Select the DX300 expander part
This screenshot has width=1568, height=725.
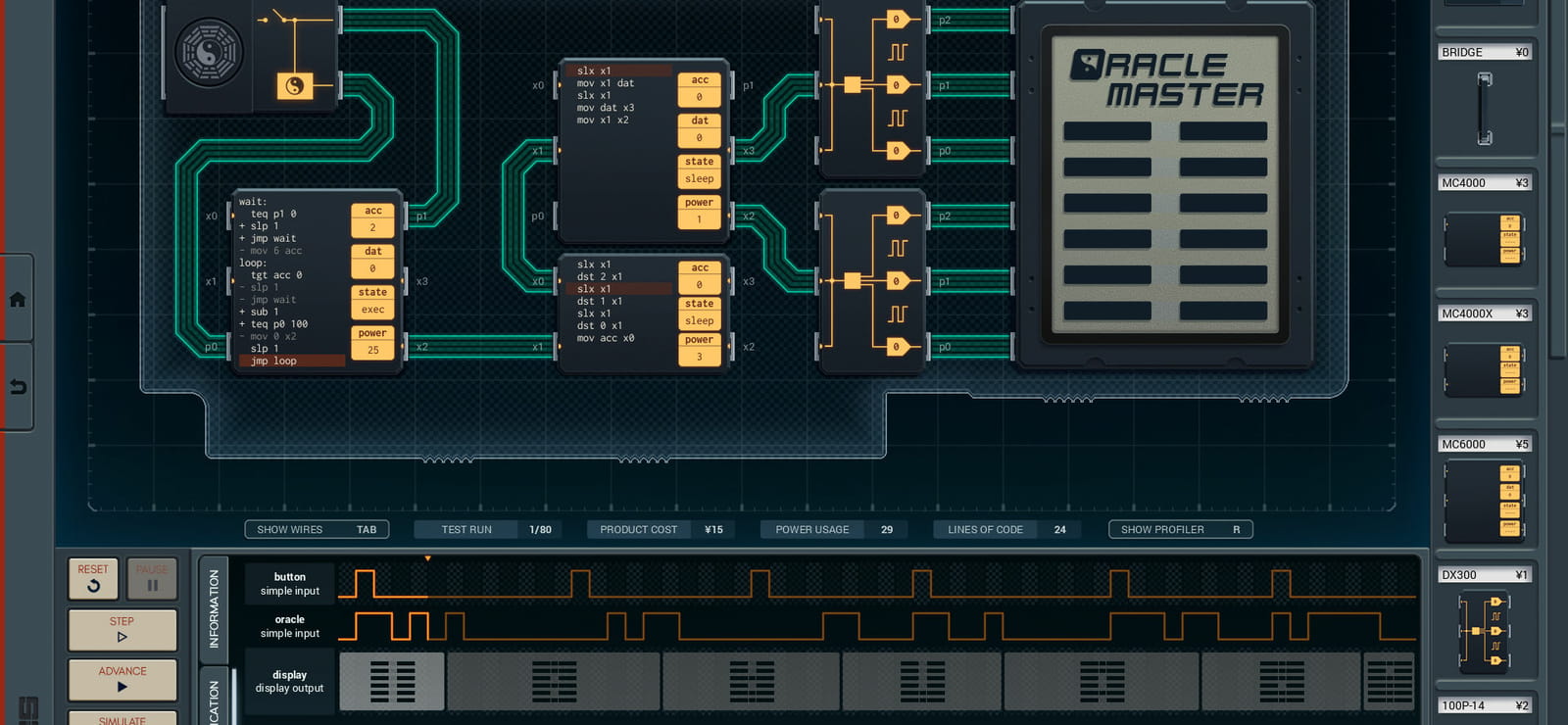pyautogui.click(x=1485, y=632)
